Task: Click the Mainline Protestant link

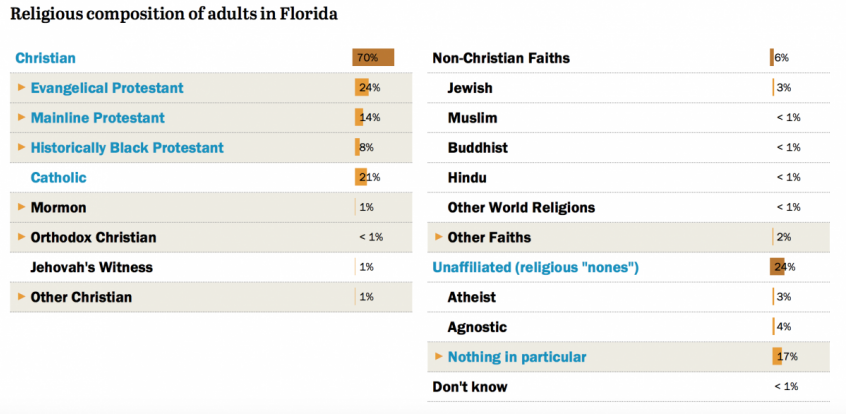Action: click(98, 118)
